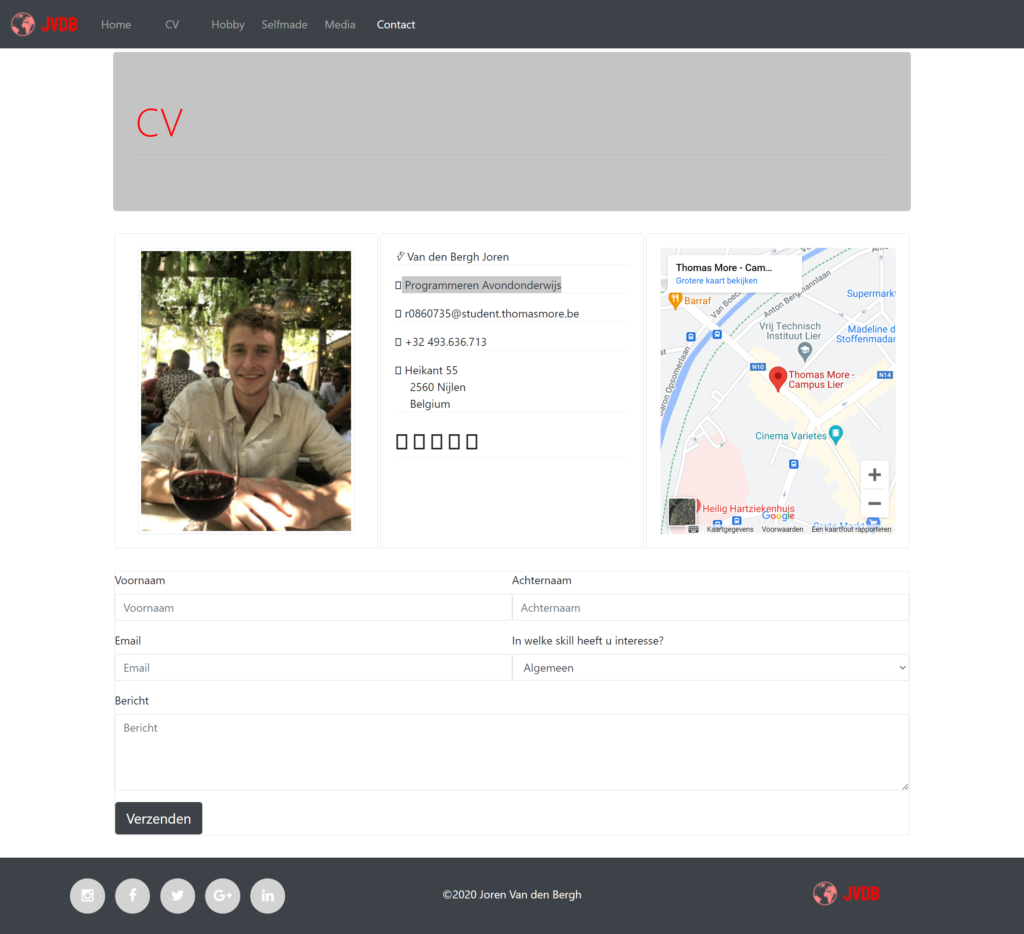Zoom in on the map

pyautogui.click(x=874, y=475)
